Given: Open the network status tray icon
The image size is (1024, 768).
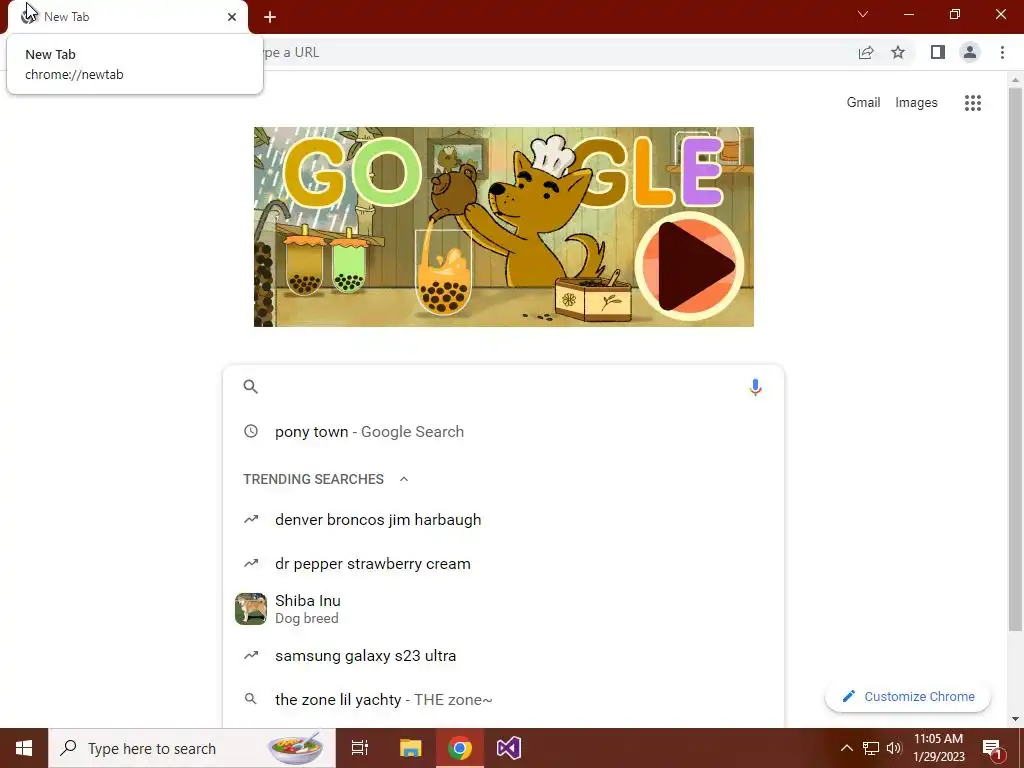Looking at the screenshot, I should point(871,748).
